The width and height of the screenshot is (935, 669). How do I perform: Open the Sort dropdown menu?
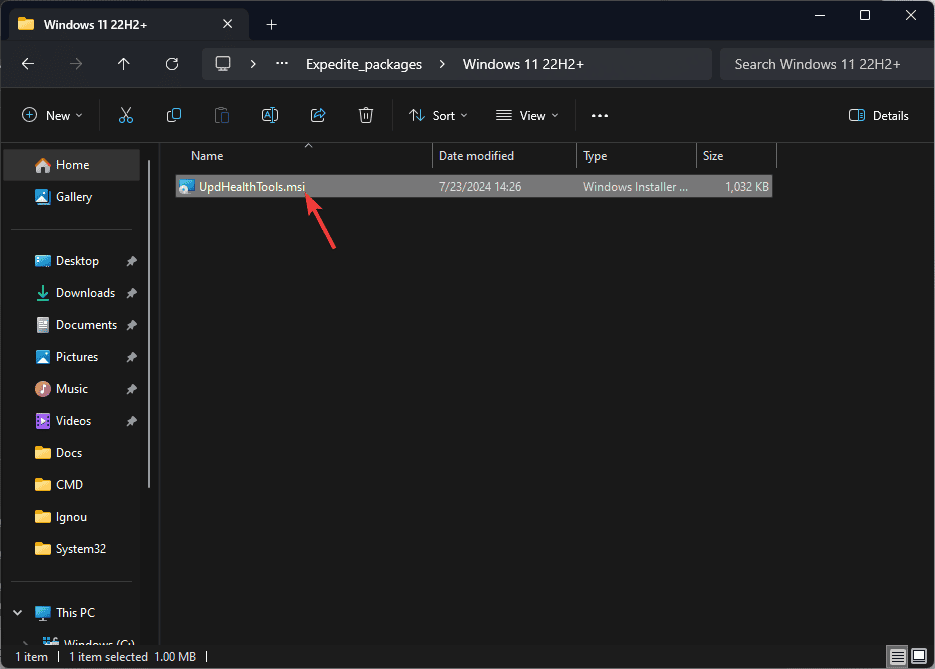pos(438,116)
